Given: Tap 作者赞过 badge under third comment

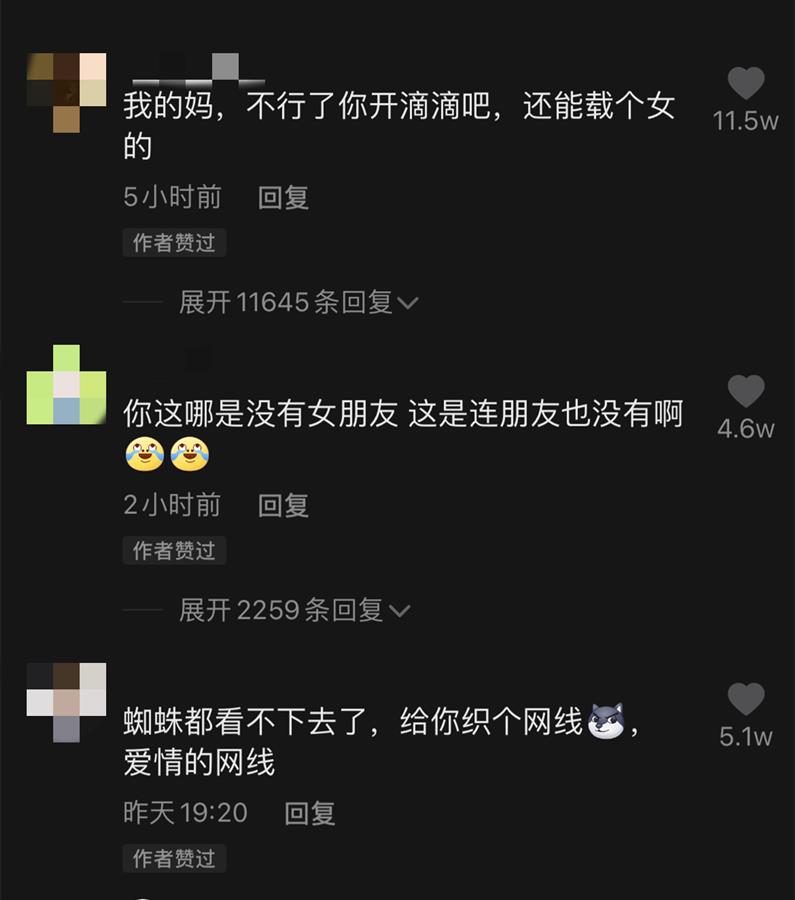Looking at the screenshot, I should (174, 858).
